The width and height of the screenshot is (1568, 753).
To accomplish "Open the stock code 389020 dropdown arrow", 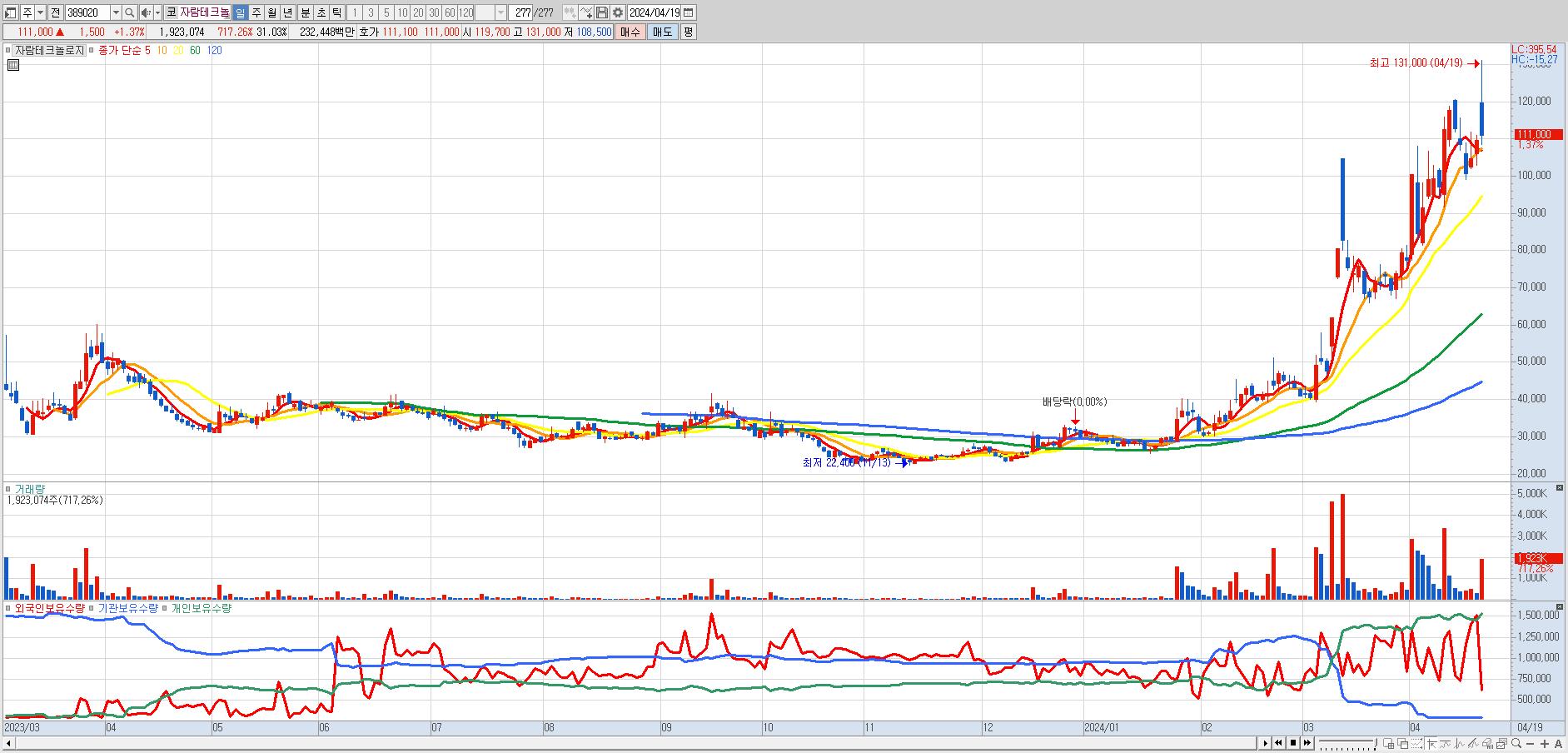I will [116, 12].
